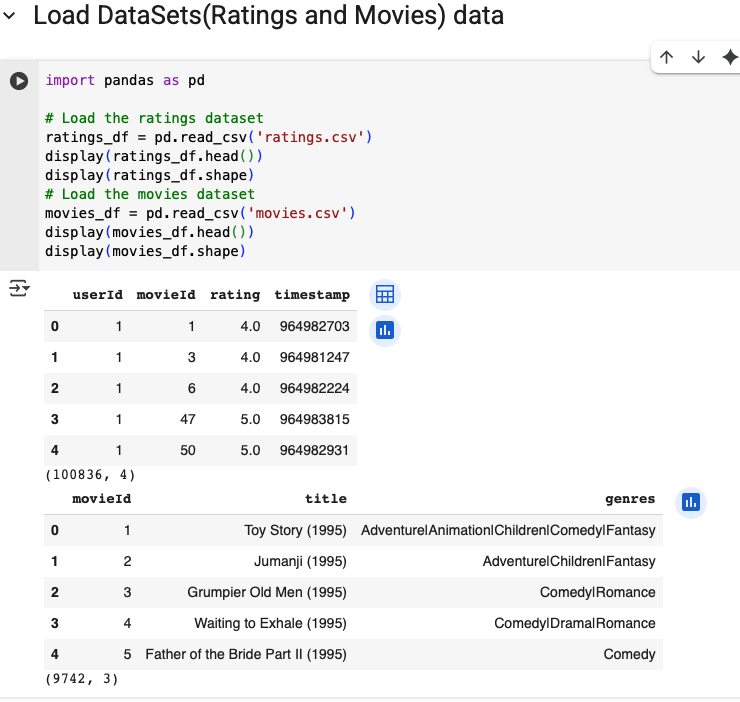
Task: Click the display(ratings_df.head()) code line
Action: [x=154, y=156]
